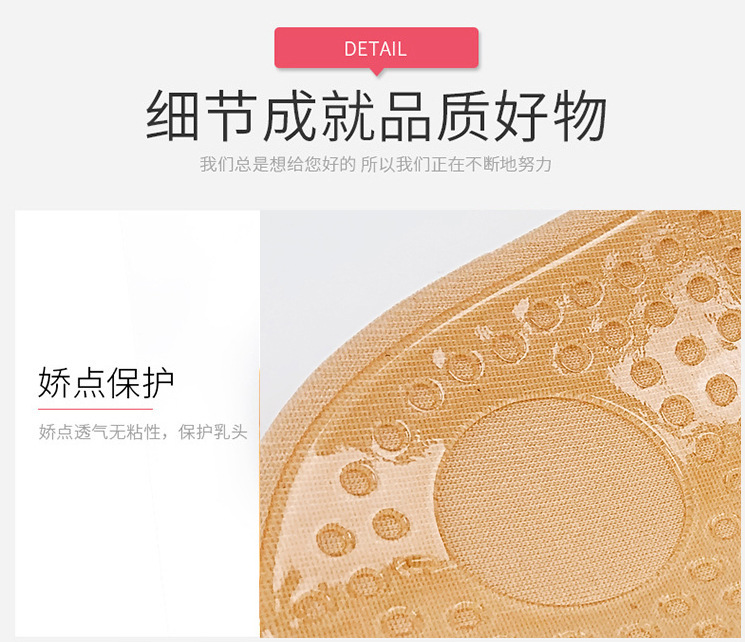The width and height of the screenshot is (745, 642).
Task: Click the 品质 characters in the headline
Action: [x=434, y=115]
